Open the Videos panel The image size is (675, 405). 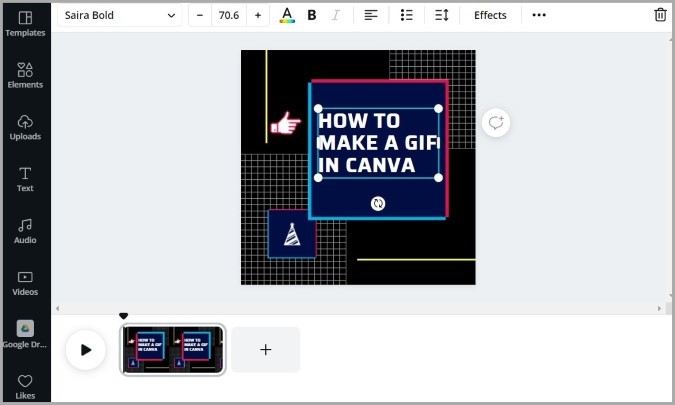(x=25, y=283)
